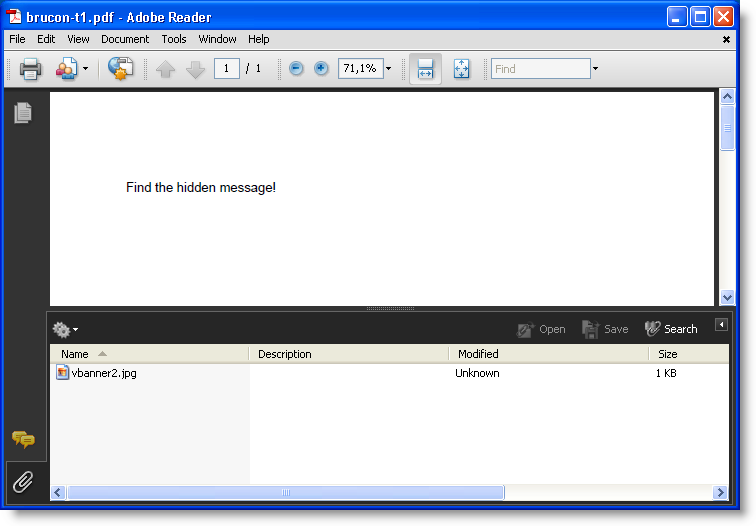Expand the zoom percentage dropdown
The height and width of the screenshot is (526, 756).
(389, 69)
